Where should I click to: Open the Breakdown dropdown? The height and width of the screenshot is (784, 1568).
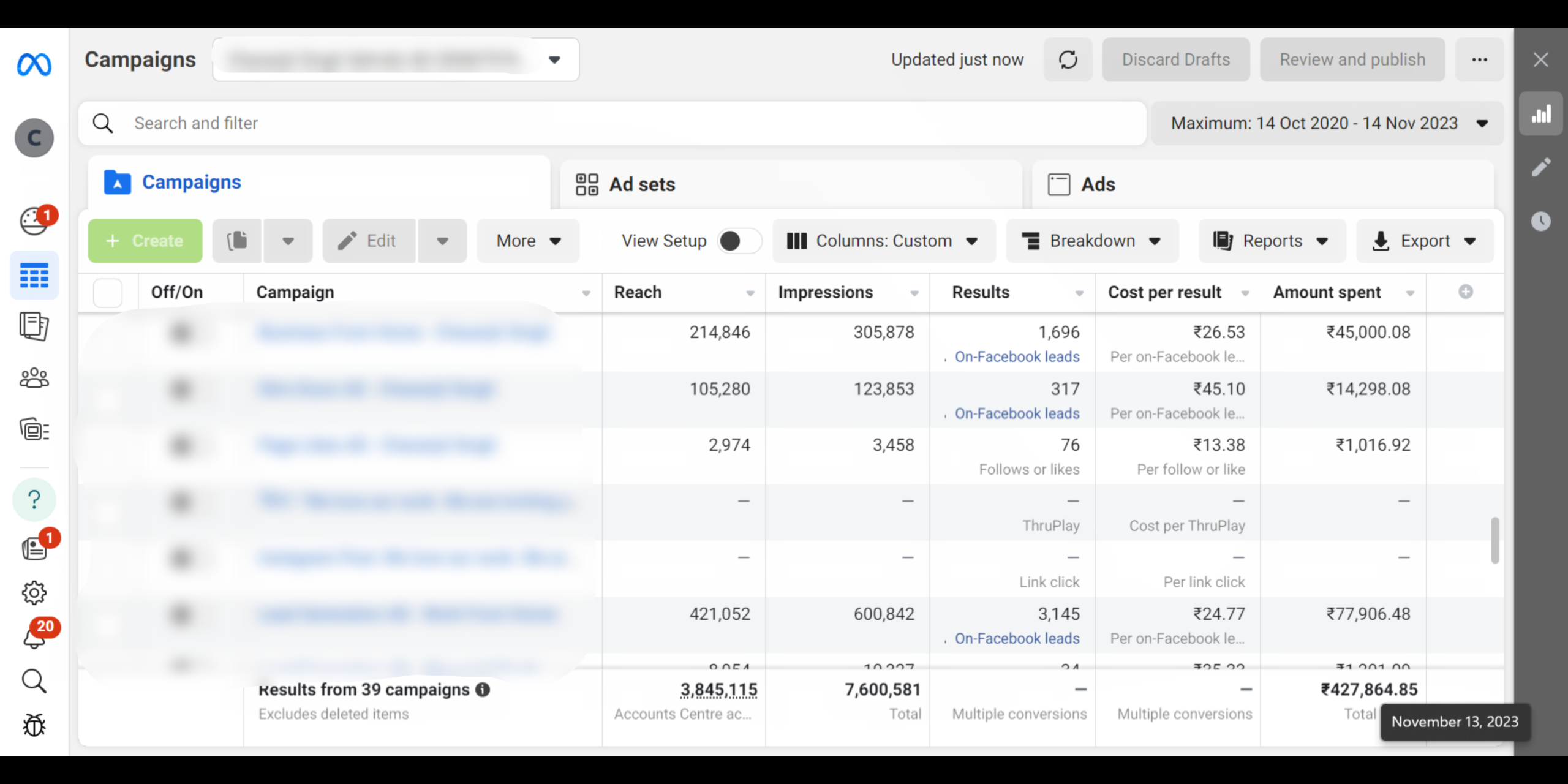coord(1091,241)
